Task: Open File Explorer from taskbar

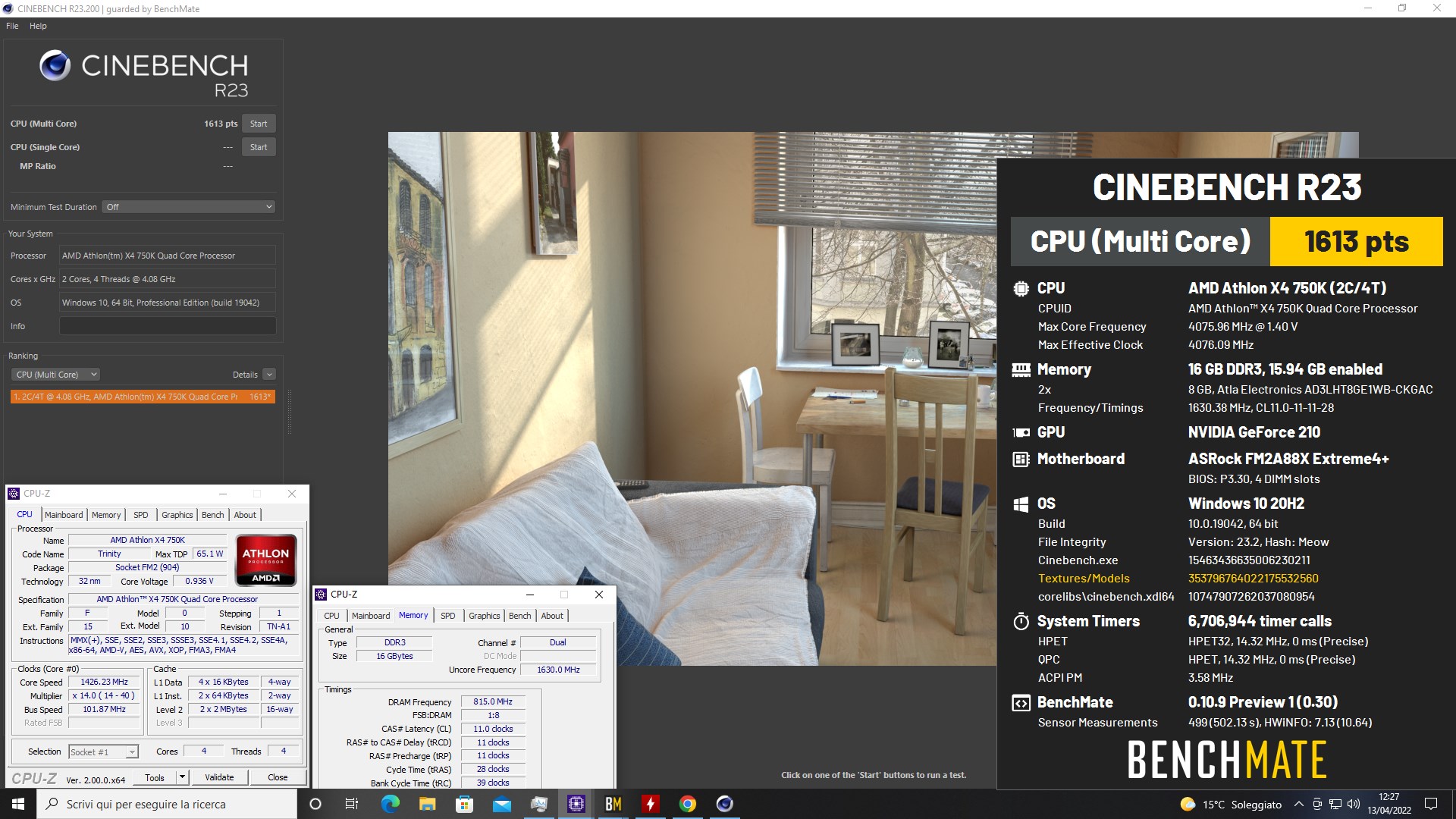Action: coord(427,804)
